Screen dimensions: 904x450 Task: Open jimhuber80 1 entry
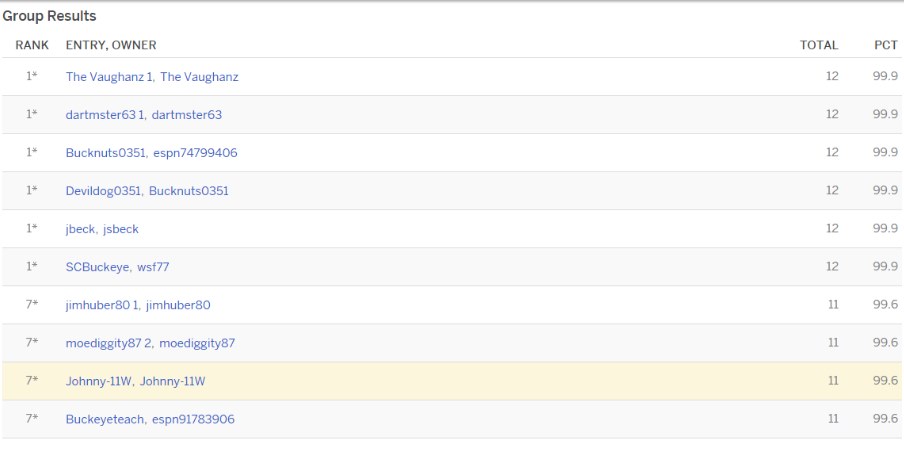click(x=102, y=305)
